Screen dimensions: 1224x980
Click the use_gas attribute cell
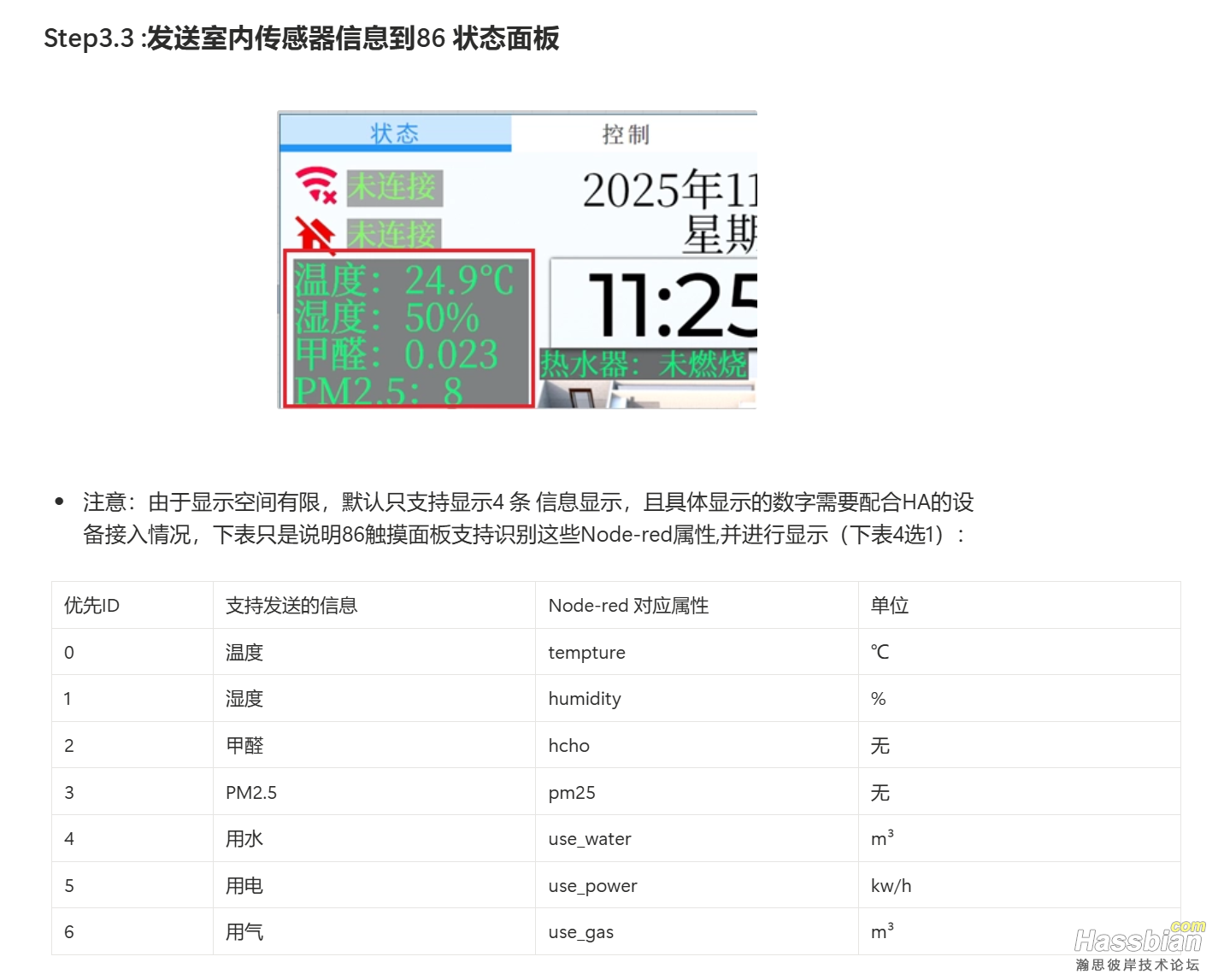point(697,931)
